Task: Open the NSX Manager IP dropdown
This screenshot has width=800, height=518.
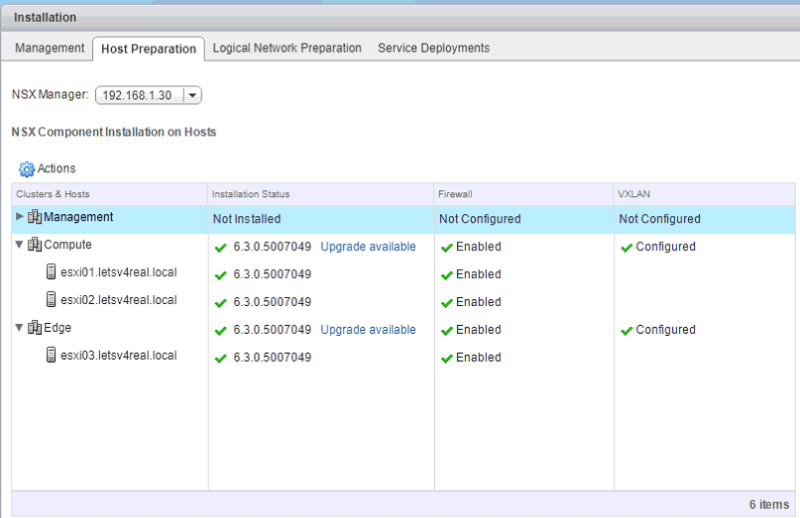Action: click(193, 95)
